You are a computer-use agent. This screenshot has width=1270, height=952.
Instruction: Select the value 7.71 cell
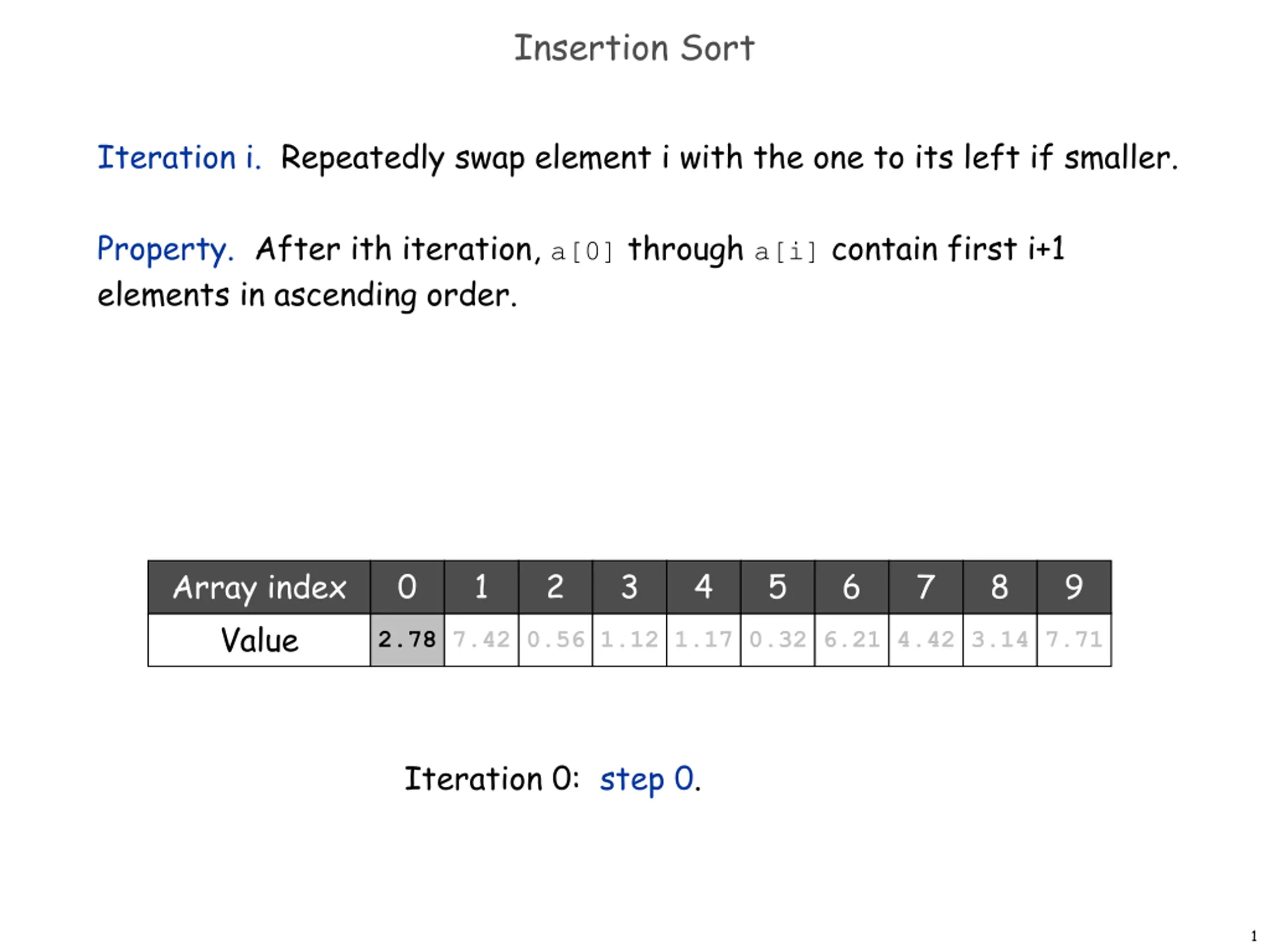pyautogui.click(x=1074, y=640)
